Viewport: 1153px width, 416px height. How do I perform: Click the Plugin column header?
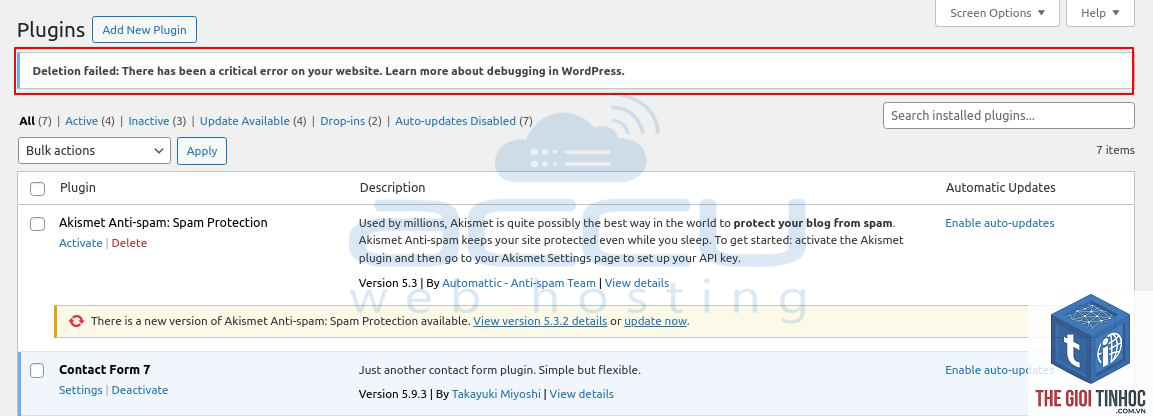tap(78, 187)
